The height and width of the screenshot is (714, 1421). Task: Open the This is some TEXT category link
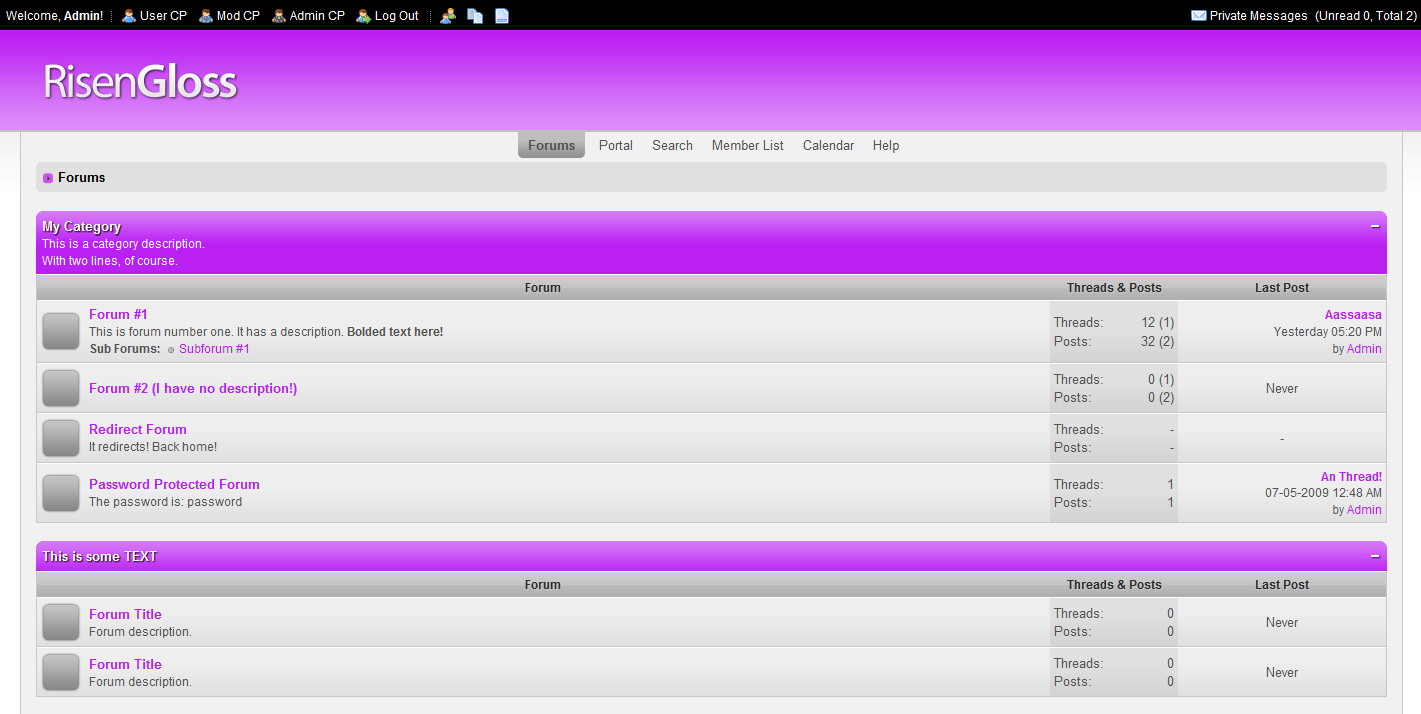100,557
